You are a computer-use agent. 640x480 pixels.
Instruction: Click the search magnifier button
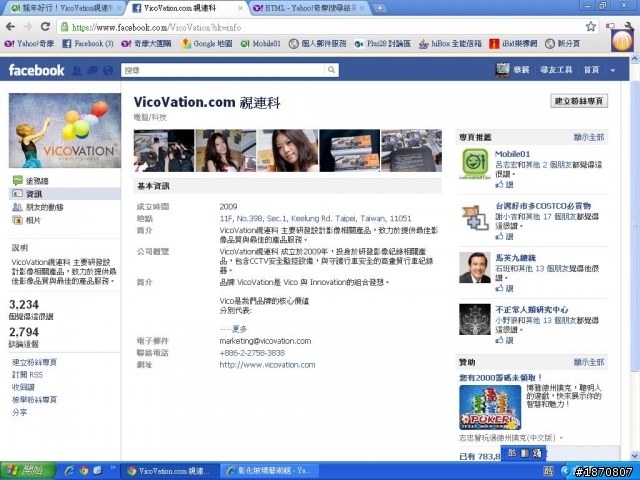coord(331,70)
